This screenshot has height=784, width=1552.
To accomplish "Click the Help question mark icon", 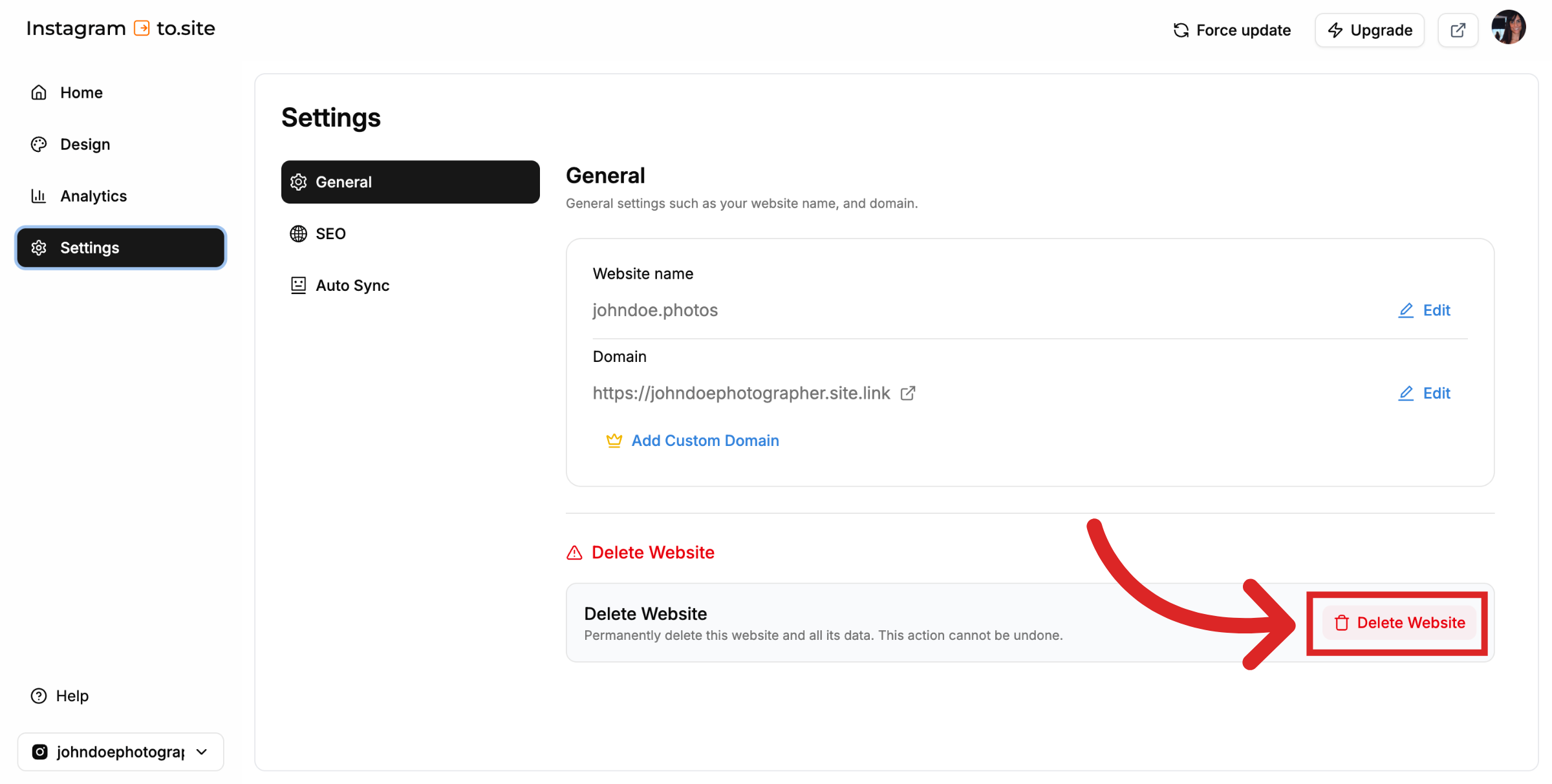I will point(38,695).
